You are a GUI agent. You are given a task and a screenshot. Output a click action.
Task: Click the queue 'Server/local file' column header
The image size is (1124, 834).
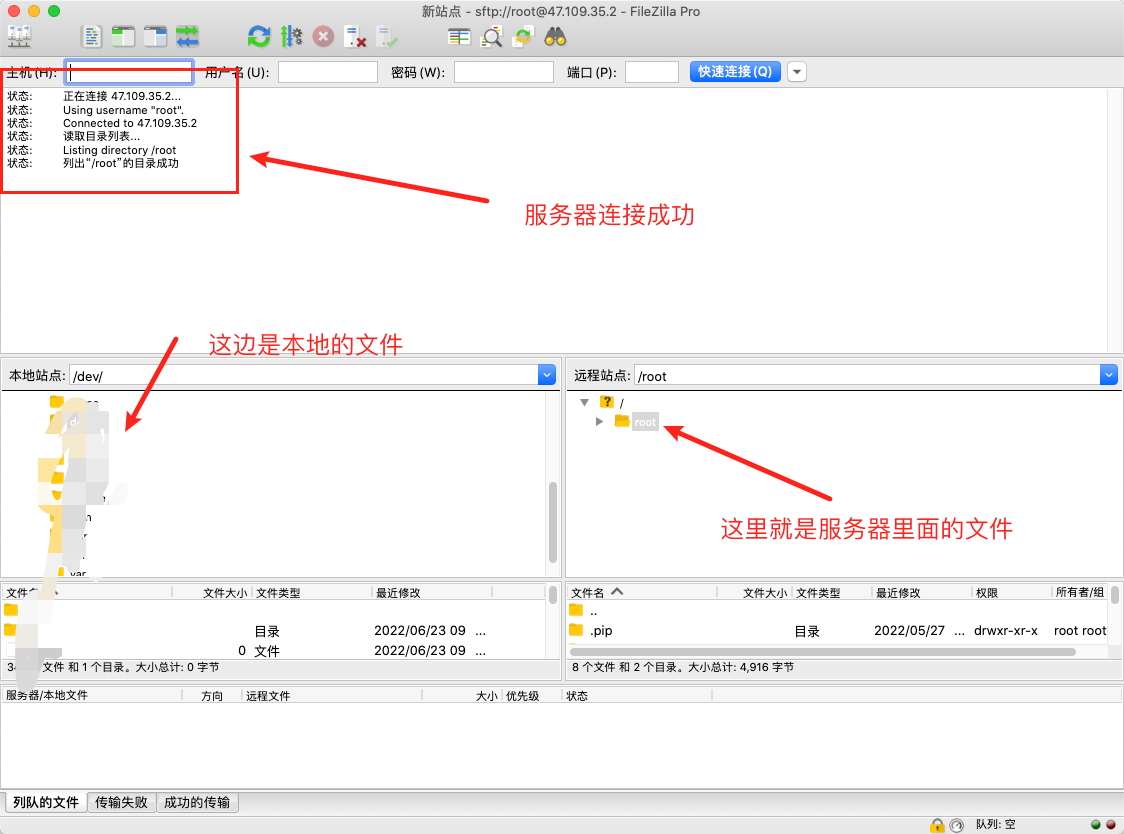92,695
